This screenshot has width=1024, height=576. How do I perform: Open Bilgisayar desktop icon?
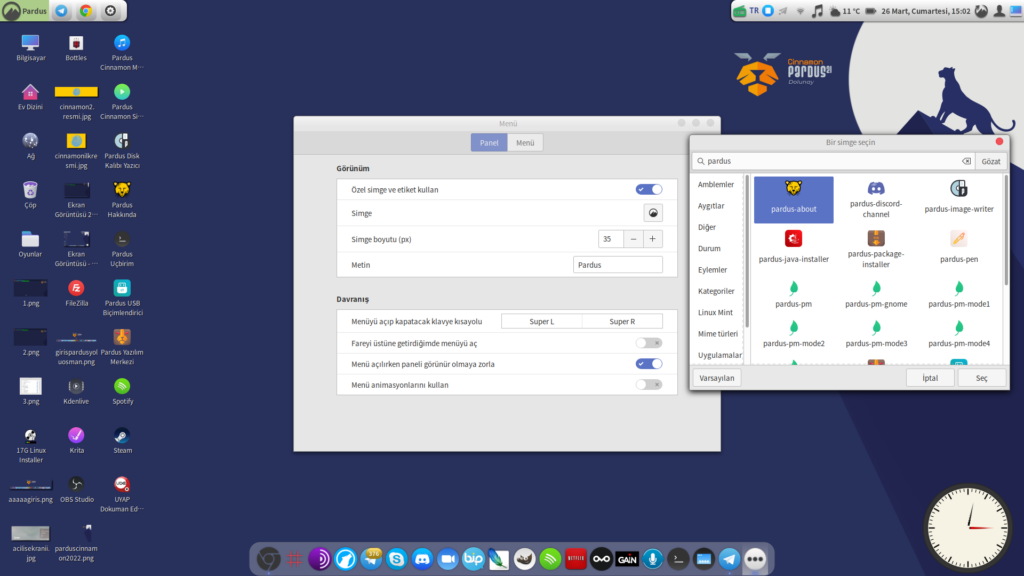(x=31, y=48)
